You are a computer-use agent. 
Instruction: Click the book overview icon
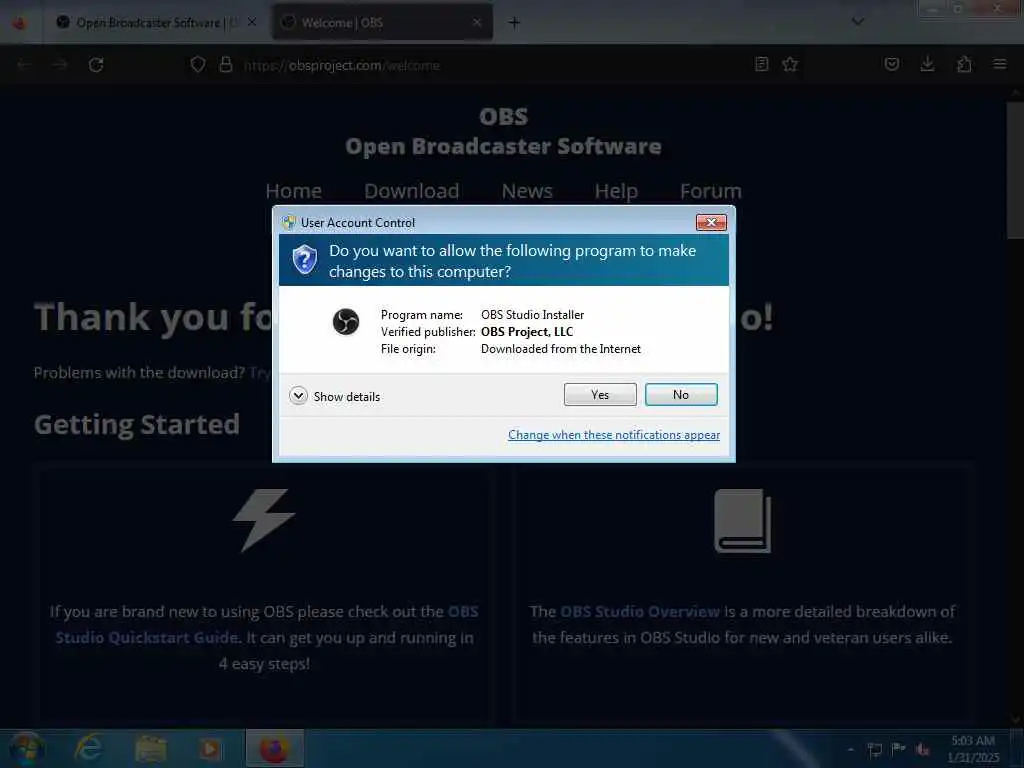pos(743,520)
